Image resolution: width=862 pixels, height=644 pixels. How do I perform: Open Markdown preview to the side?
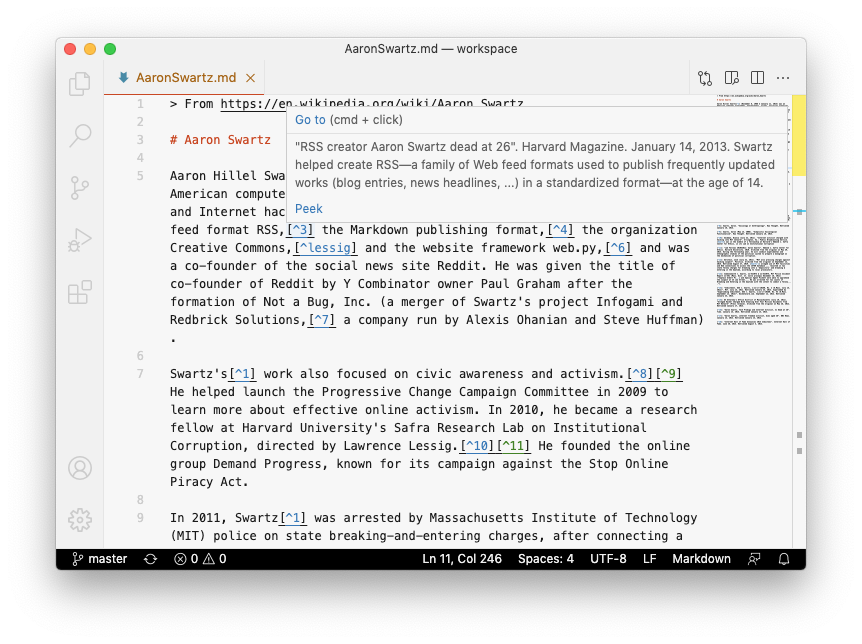(x=731, y=78)
